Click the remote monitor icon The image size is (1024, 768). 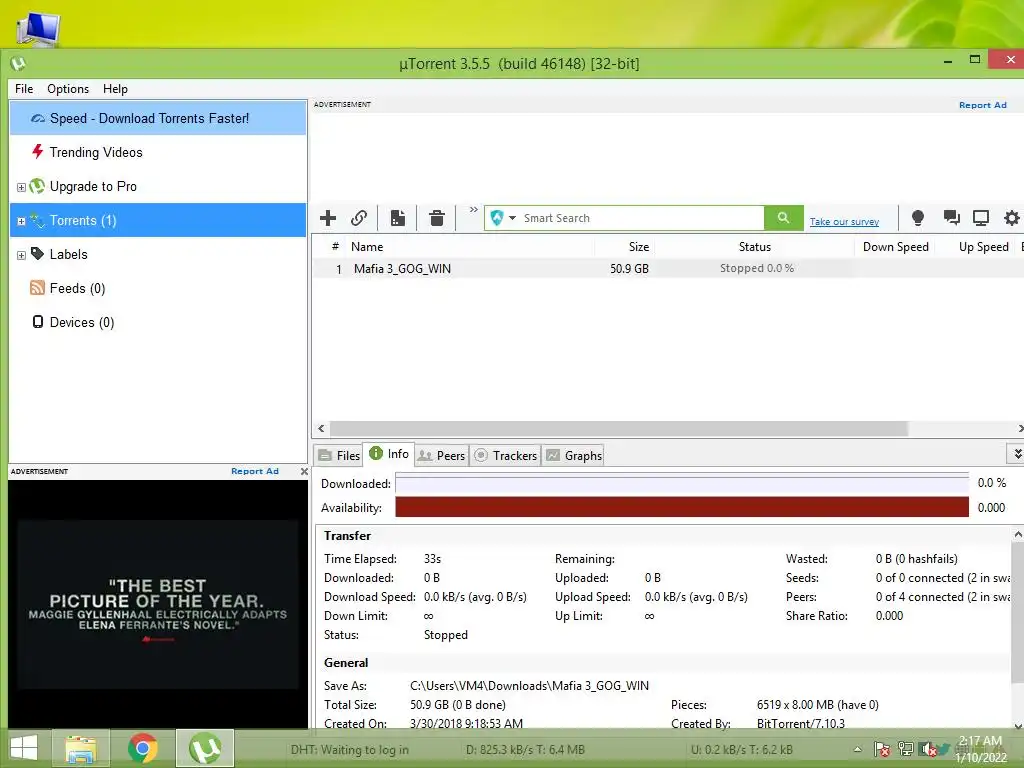point(981,218)
